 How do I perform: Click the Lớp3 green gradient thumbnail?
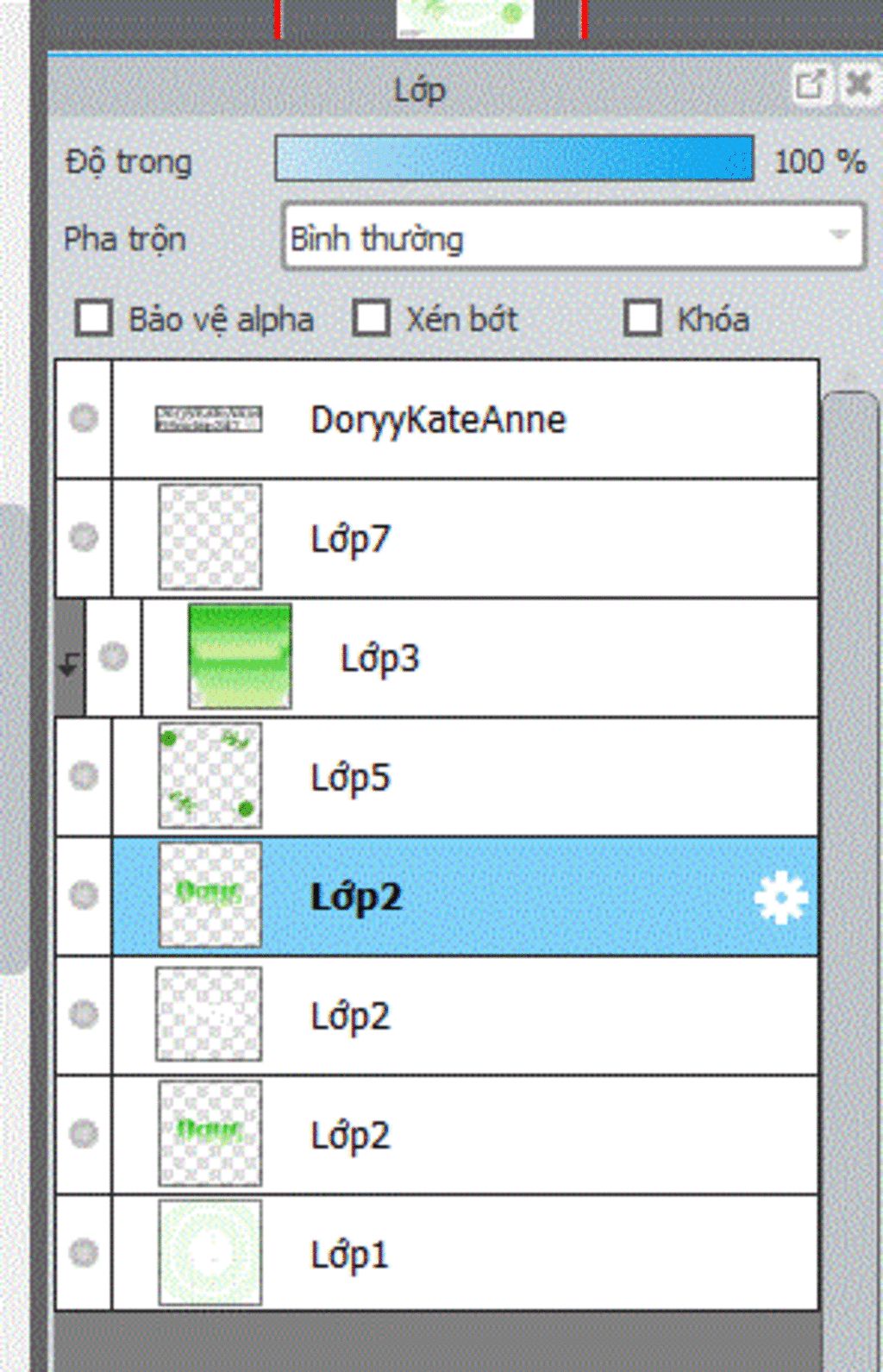pos(240,656)
